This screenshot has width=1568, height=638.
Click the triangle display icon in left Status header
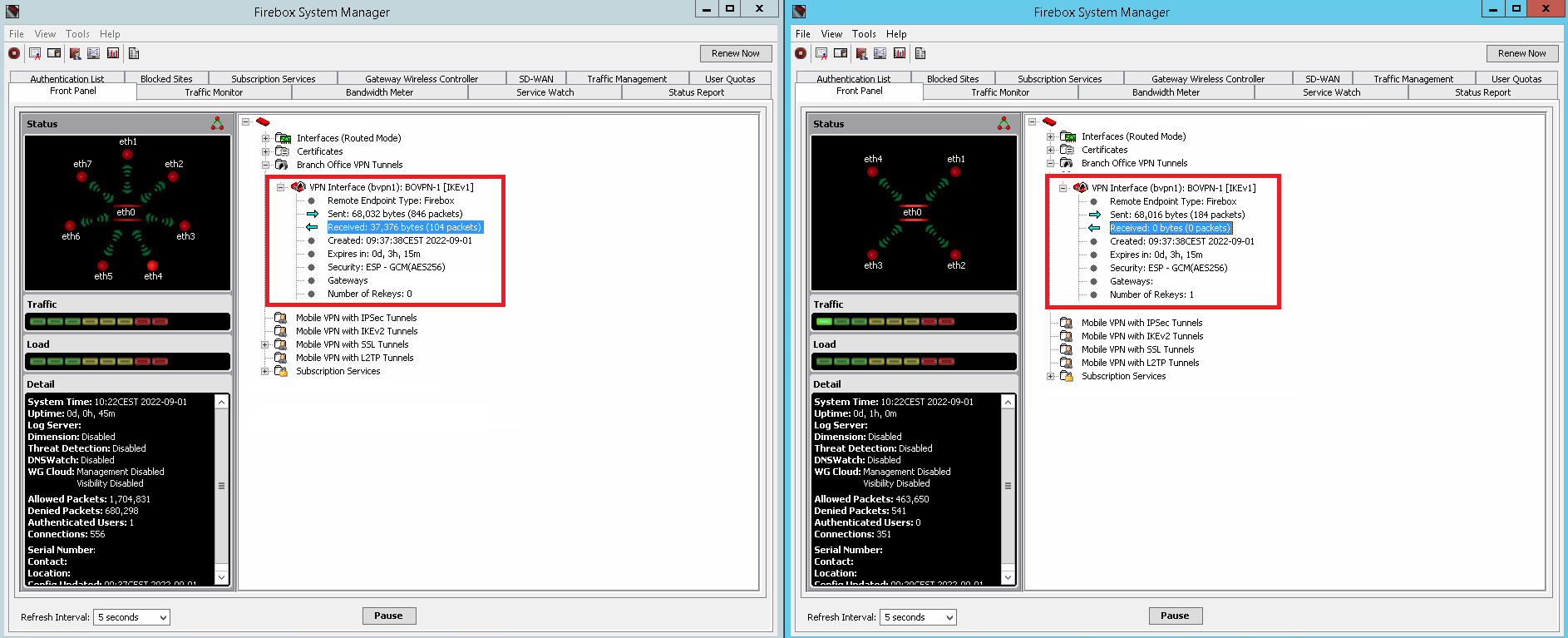tap(218, 124)
